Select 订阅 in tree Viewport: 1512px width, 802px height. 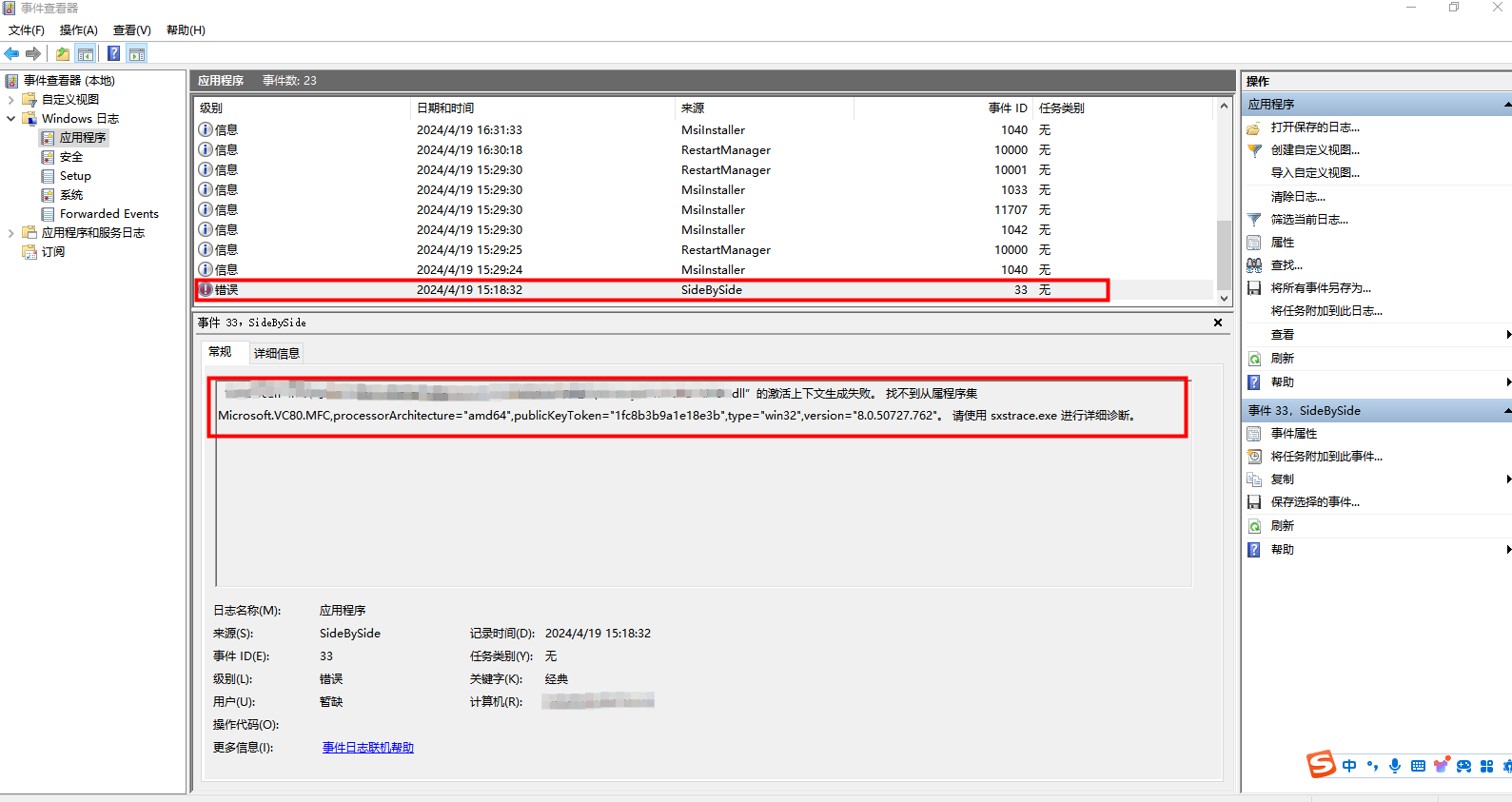(x=53, y=252)
